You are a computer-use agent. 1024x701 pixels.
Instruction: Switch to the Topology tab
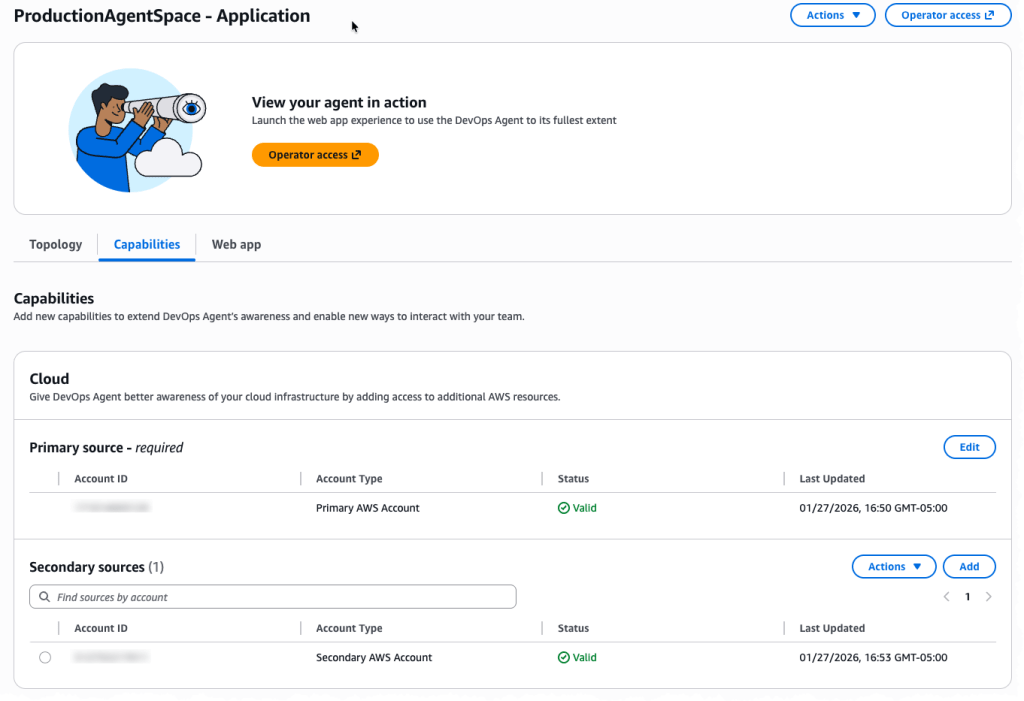pos(56,244)
